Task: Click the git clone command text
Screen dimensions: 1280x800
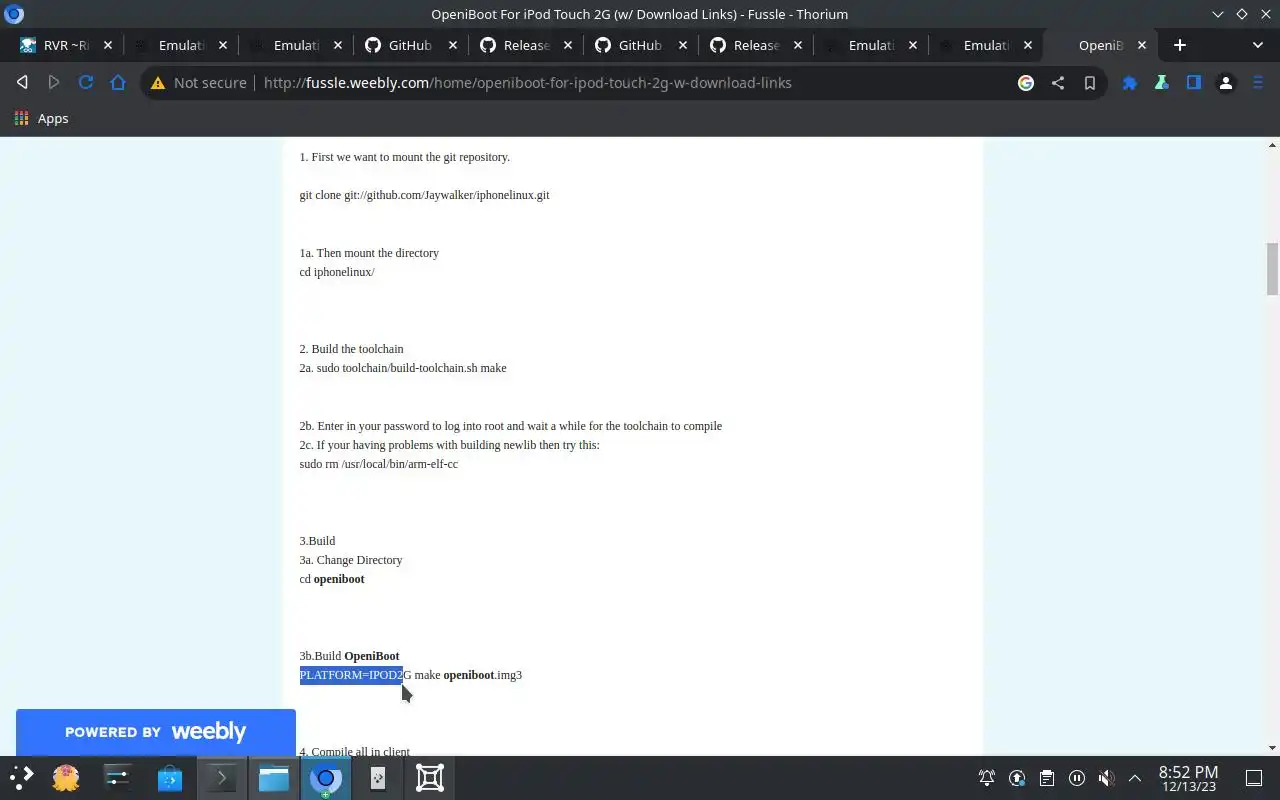Action: [x=424, y=195]
